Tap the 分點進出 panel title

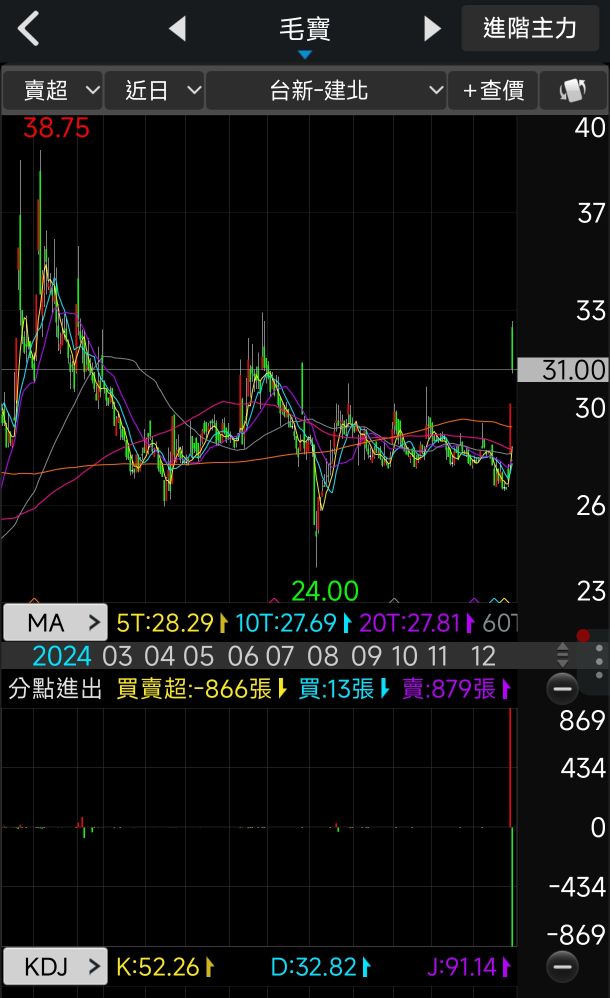click(55, 689)
